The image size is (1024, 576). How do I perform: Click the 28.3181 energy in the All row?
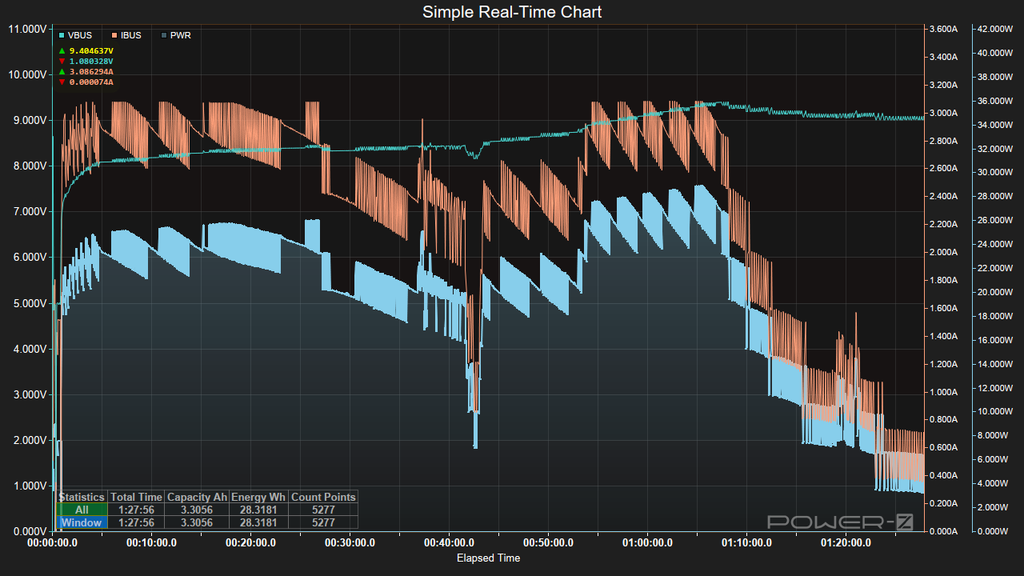click(258, 509)
